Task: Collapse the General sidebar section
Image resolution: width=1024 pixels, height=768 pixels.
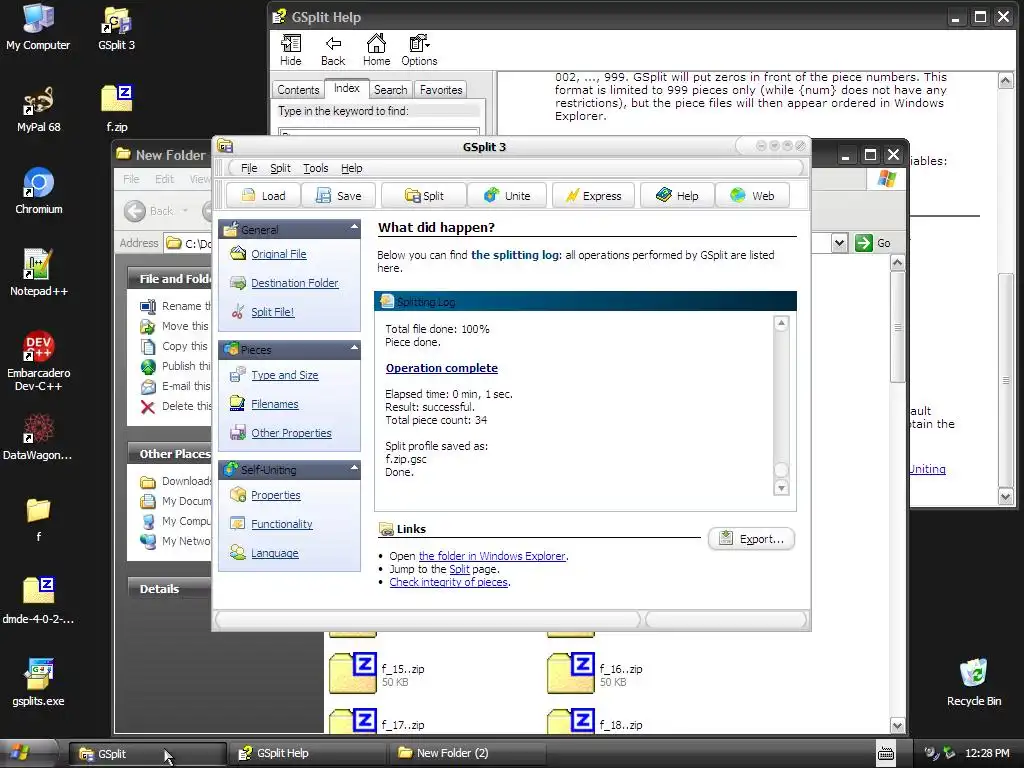Action: 354,227
